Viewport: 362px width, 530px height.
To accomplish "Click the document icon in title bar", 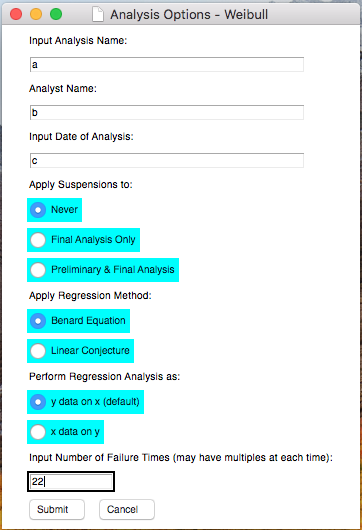I will coord(98,15).
